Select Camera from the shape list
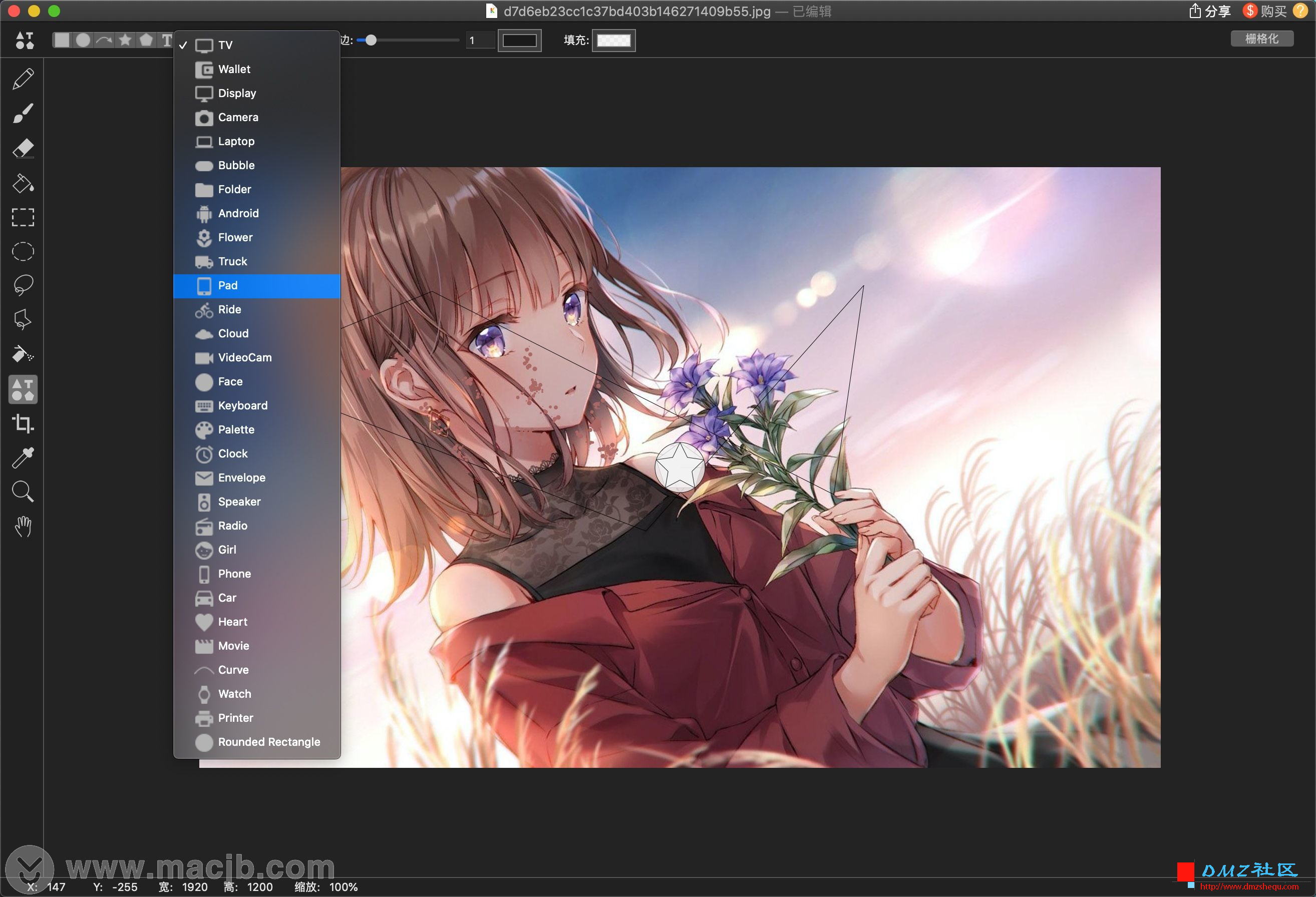Viewport: 1316px width, 897px height. point(256,117)
